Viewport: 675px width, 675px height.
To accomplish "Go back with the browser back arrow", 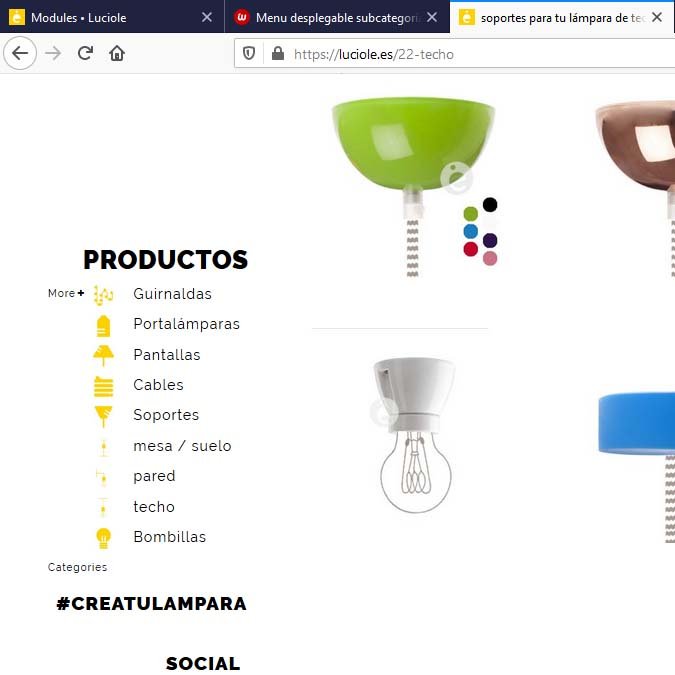I will [x=20, y=53].
